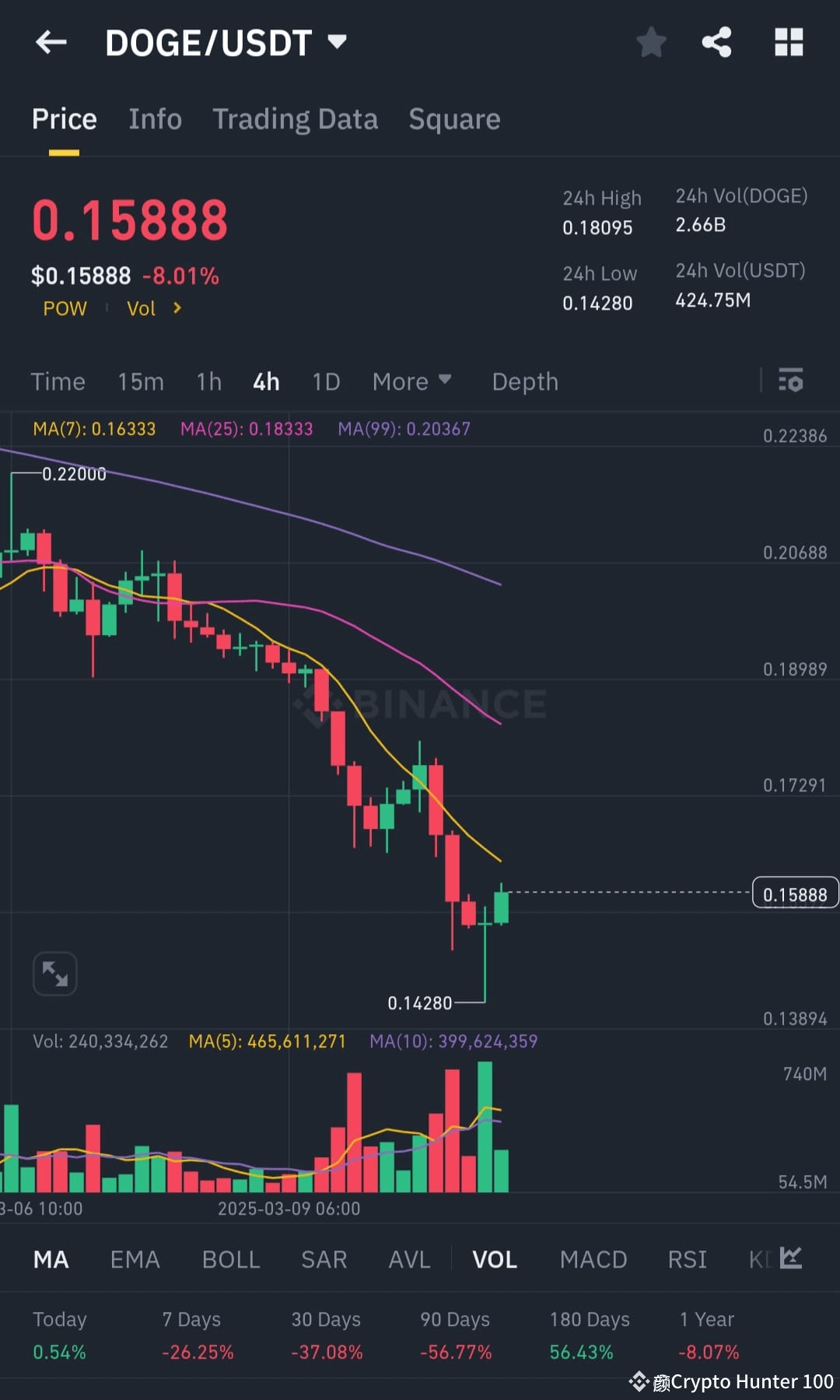The image size is (840, 1400).
Task: Open chart display settings icon beside Depth
Action: [791, 381]
